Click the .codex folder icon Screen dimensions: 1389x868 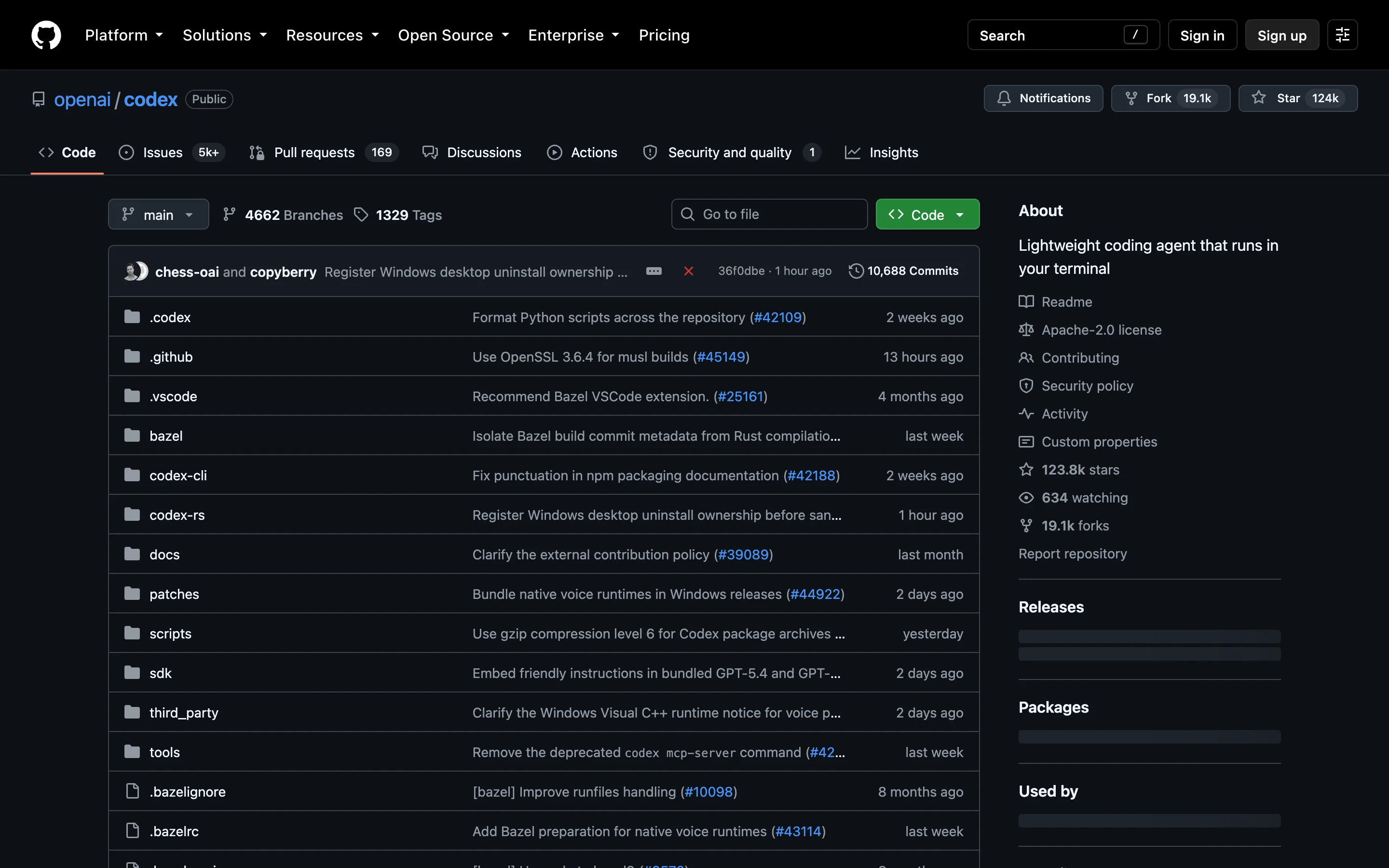point(132,317)
